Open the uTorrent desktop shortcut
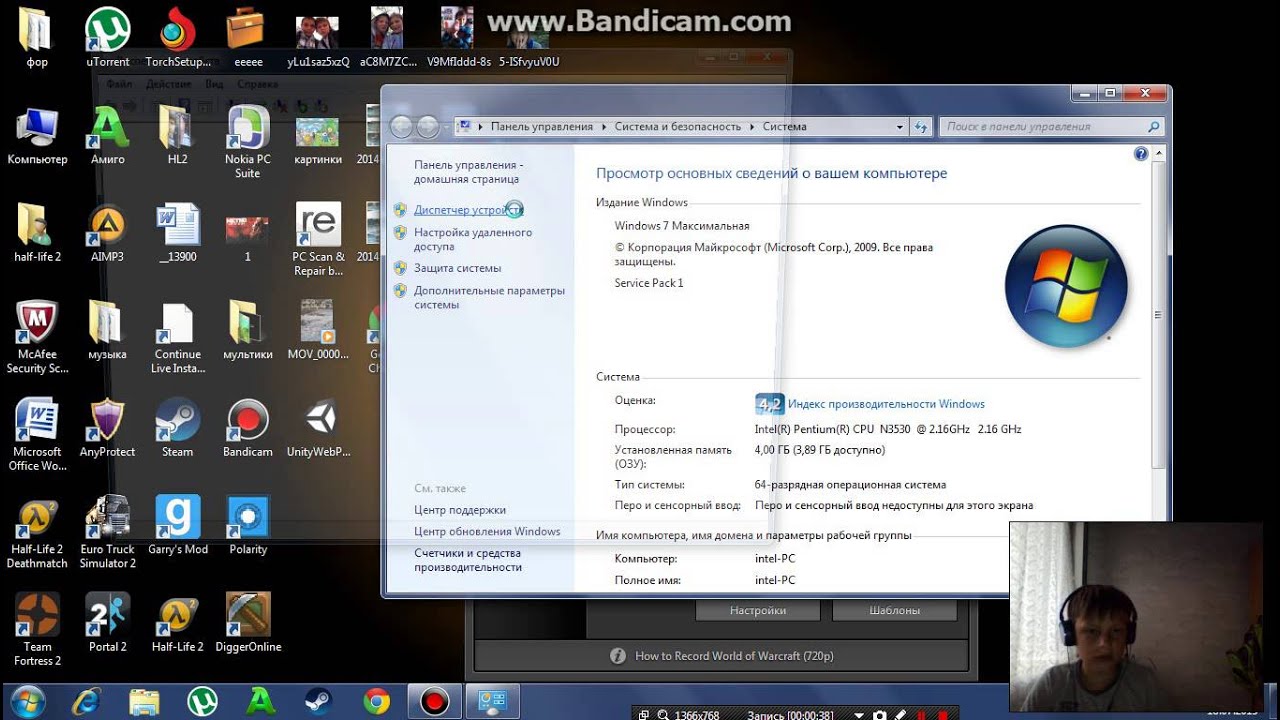 (x=108, y=38)
